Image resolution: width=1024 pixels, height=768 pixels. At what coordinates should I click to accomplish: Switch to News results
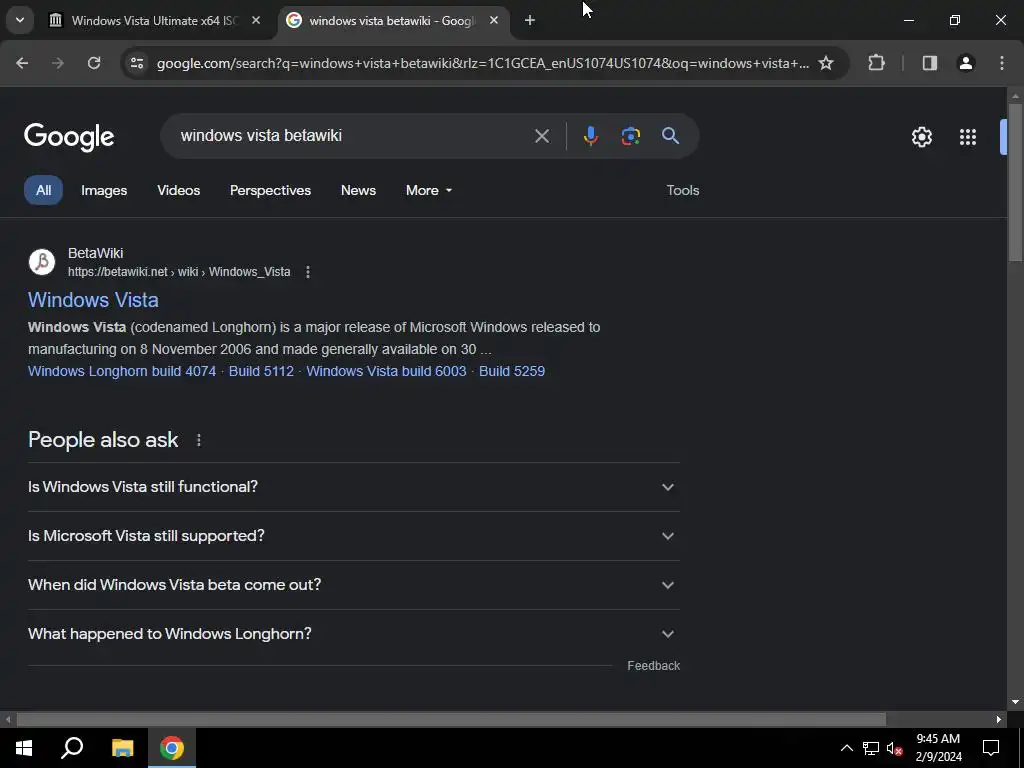358,190
